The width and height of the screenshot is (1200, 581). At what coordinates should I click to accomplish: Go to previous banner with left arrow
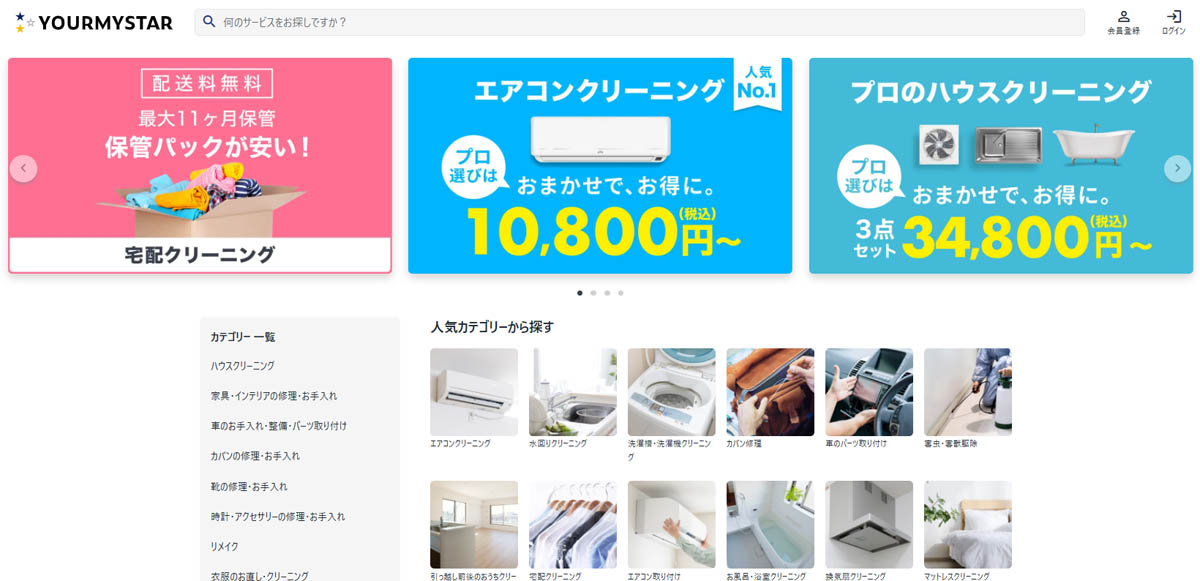23,168
